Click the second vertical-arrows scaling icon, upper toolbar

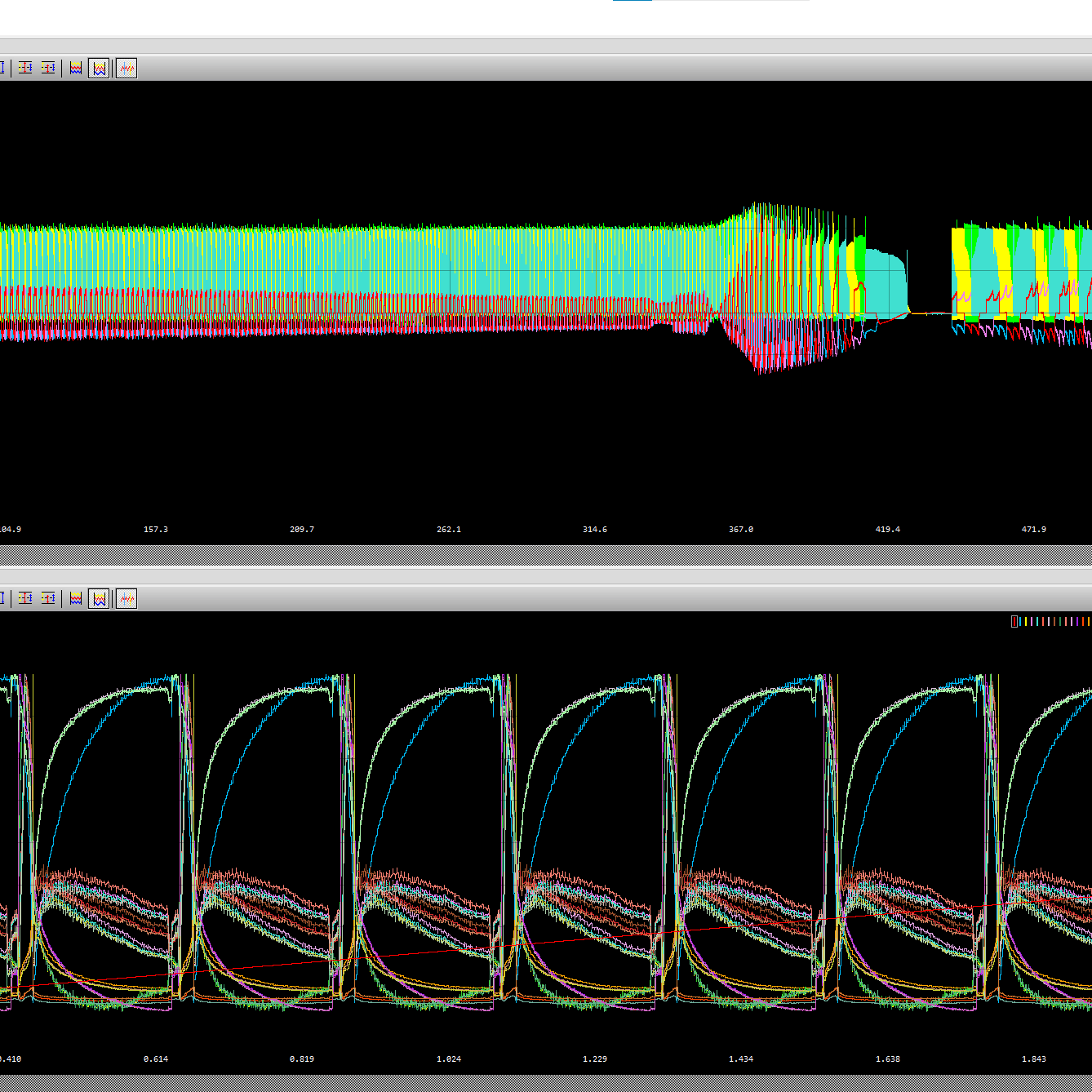coord(48,68)
